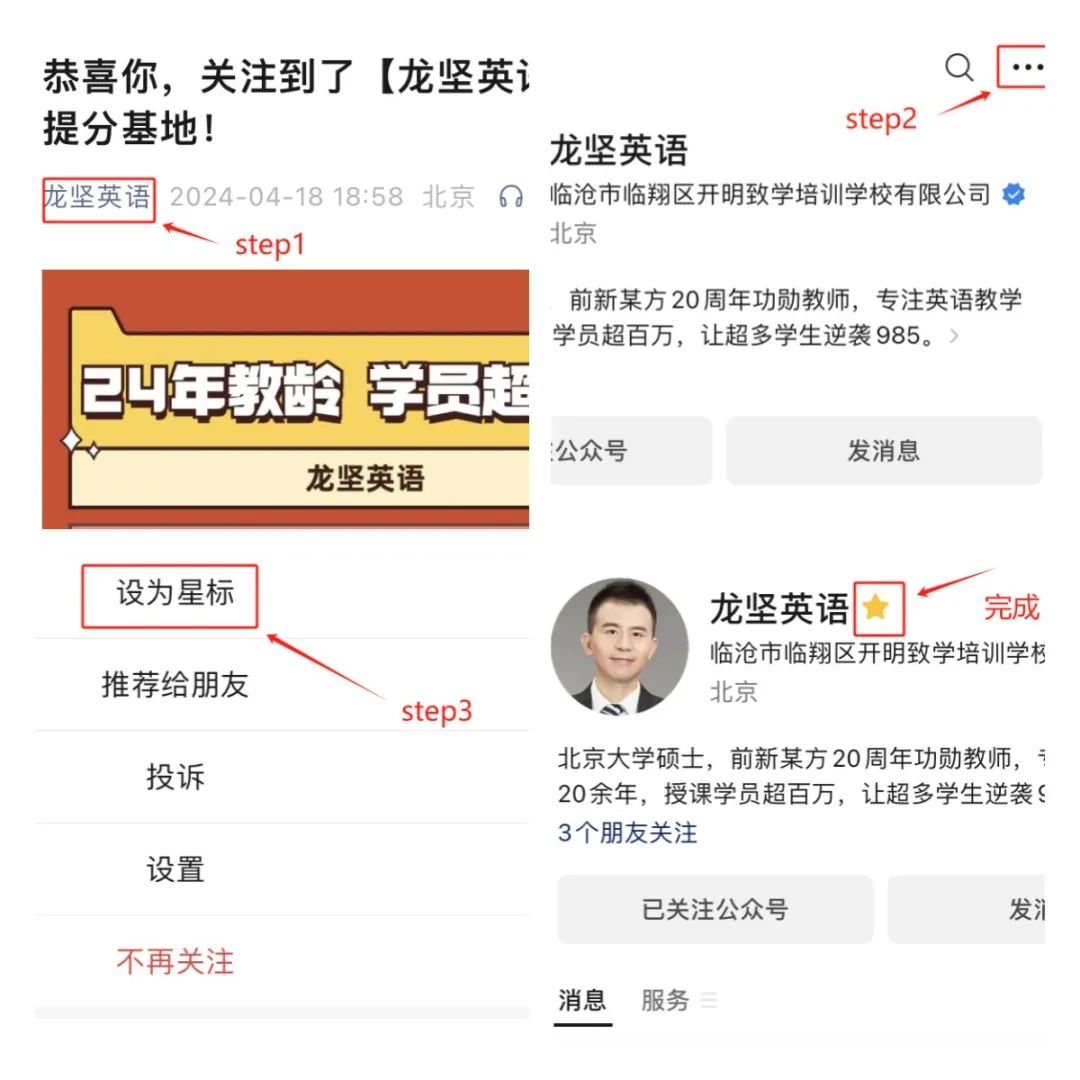Tap 不再关注 to unfollow

click(x=175, y=962)
